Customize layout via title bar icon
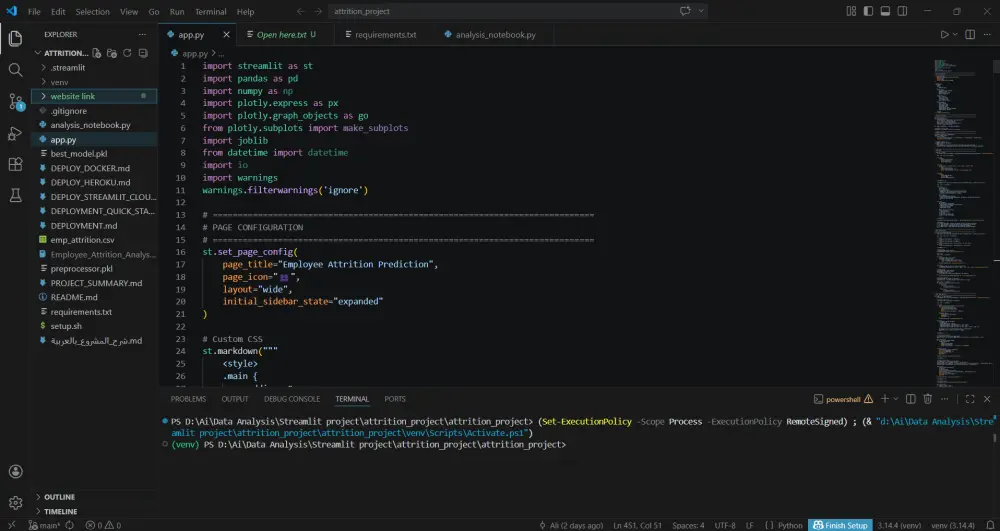1000x531 pixels. coord(851,11)
